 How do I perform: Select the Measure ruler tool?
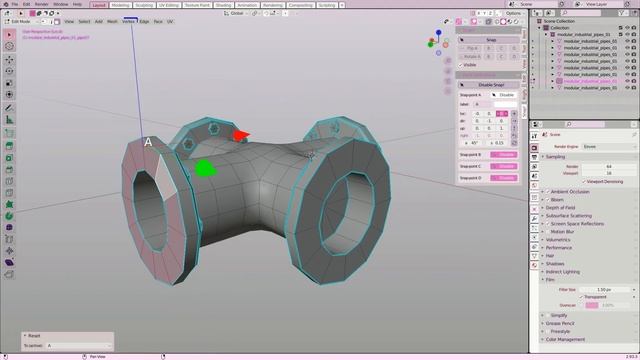pyautogui.click(x=9, y=120)
